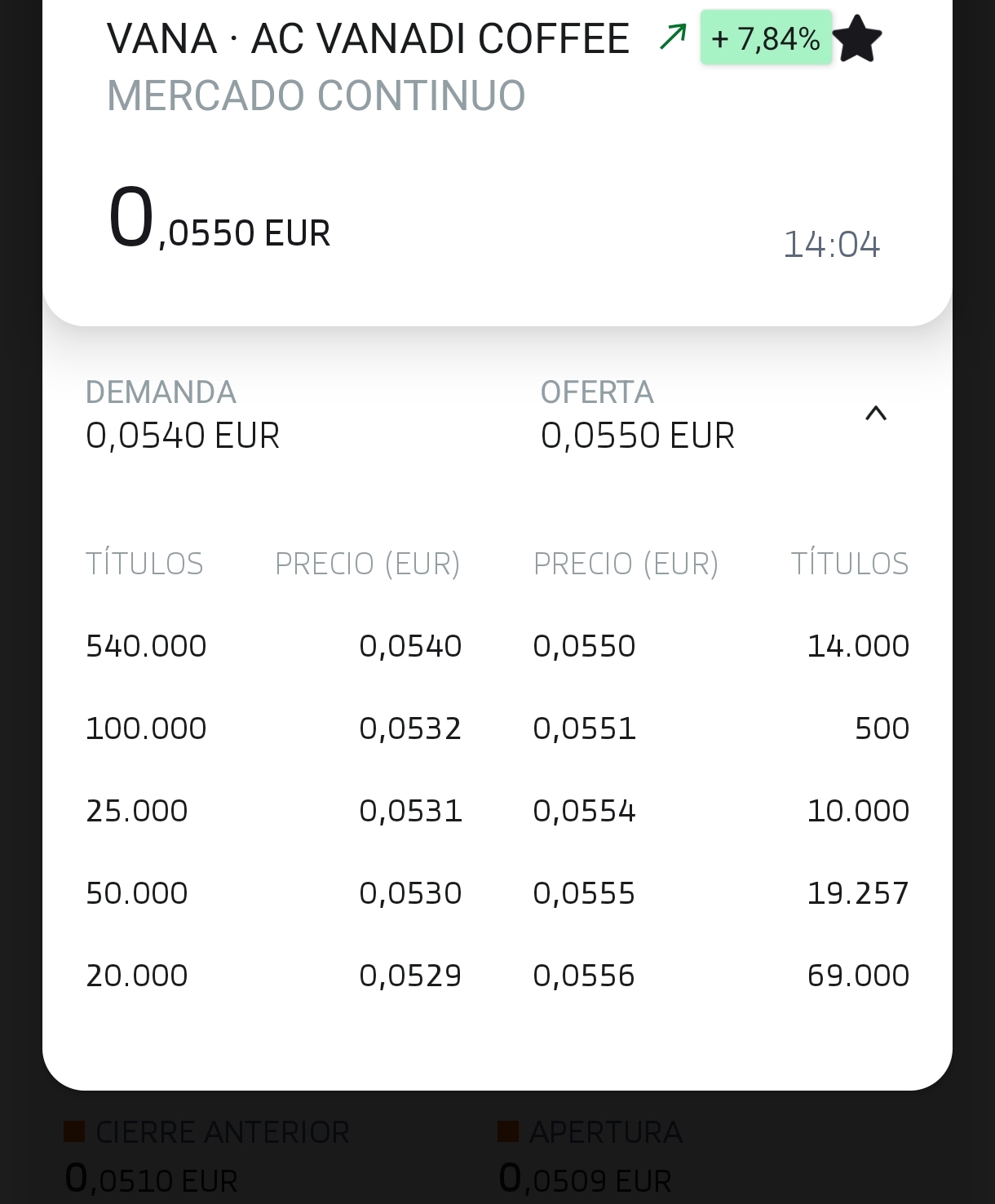Click the 14:04 timestamp
Image resolution: width=995 pixels, height=1204 pixels.
point(831,244)
